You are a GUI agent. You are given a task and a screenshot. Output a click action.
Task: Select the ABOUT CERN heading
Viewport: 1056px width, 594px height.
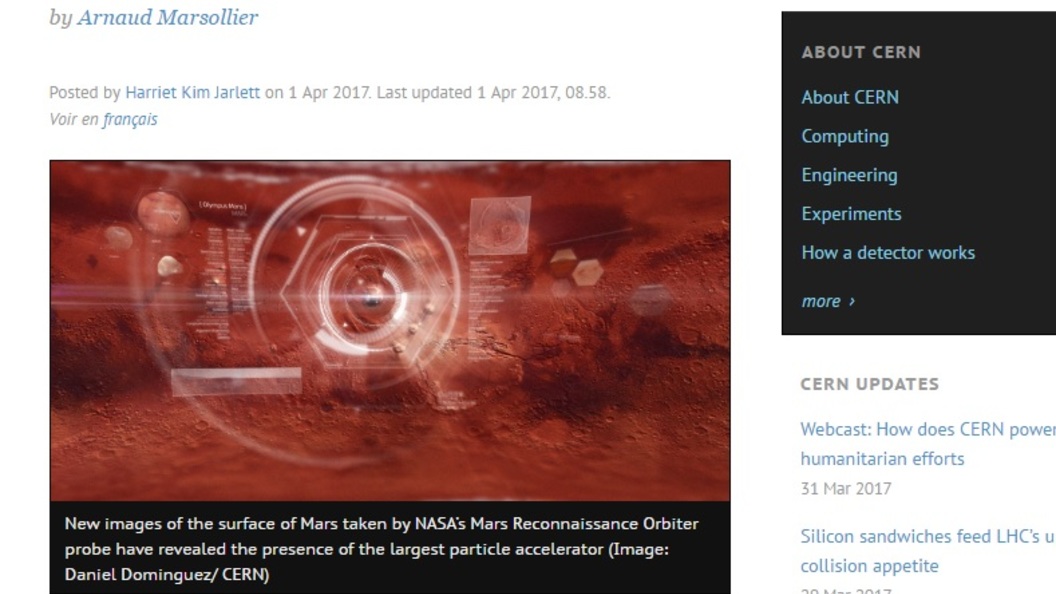[861, 52]
